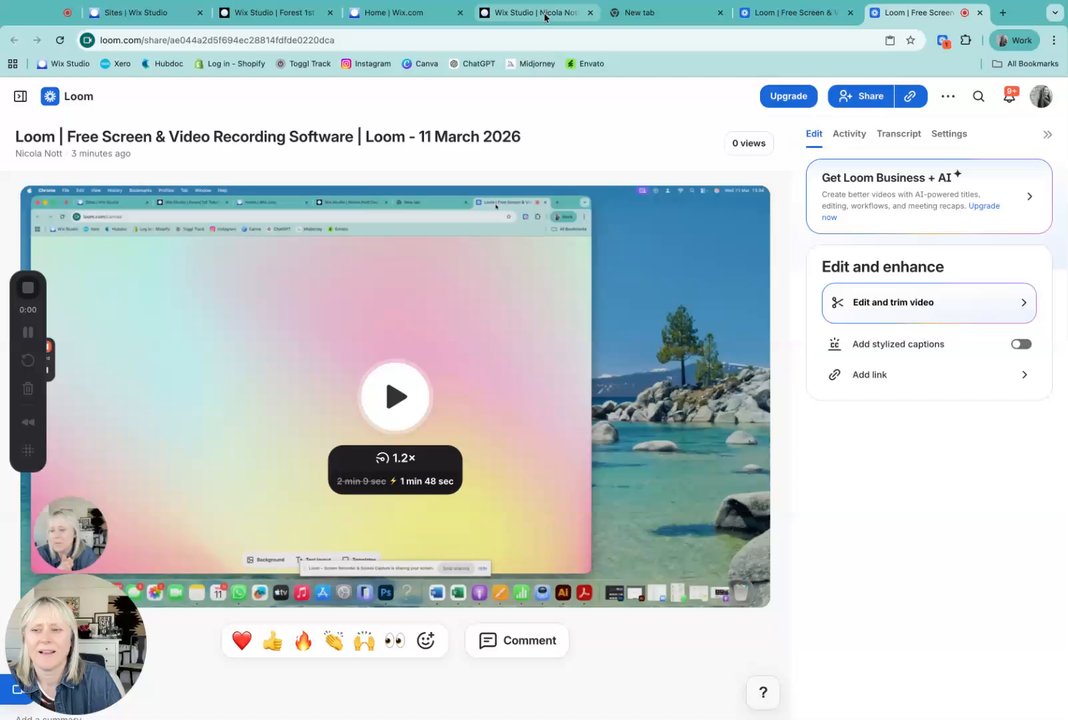Open the Xero bookmark
Viewport: 1068px width, 720px height.
click(115, 63)
